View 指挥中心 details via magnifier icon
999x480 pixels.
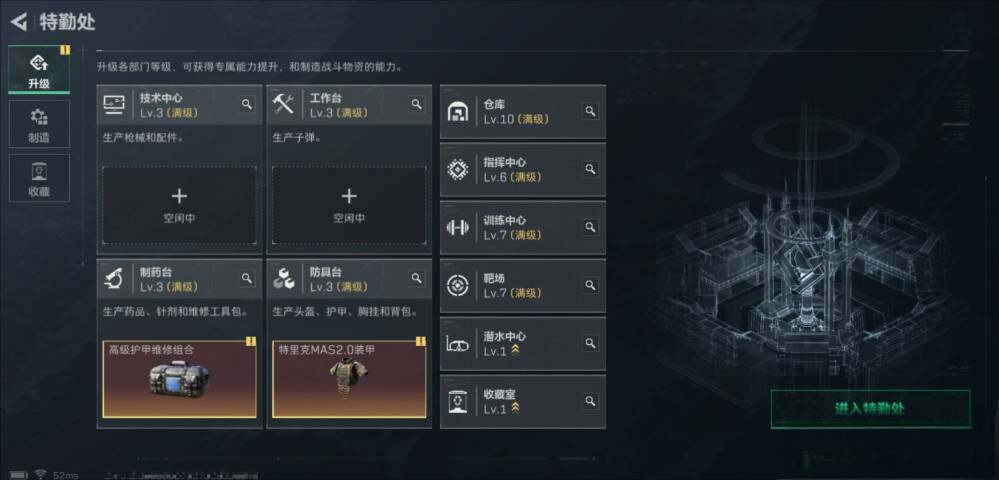[x=591, y=170]
